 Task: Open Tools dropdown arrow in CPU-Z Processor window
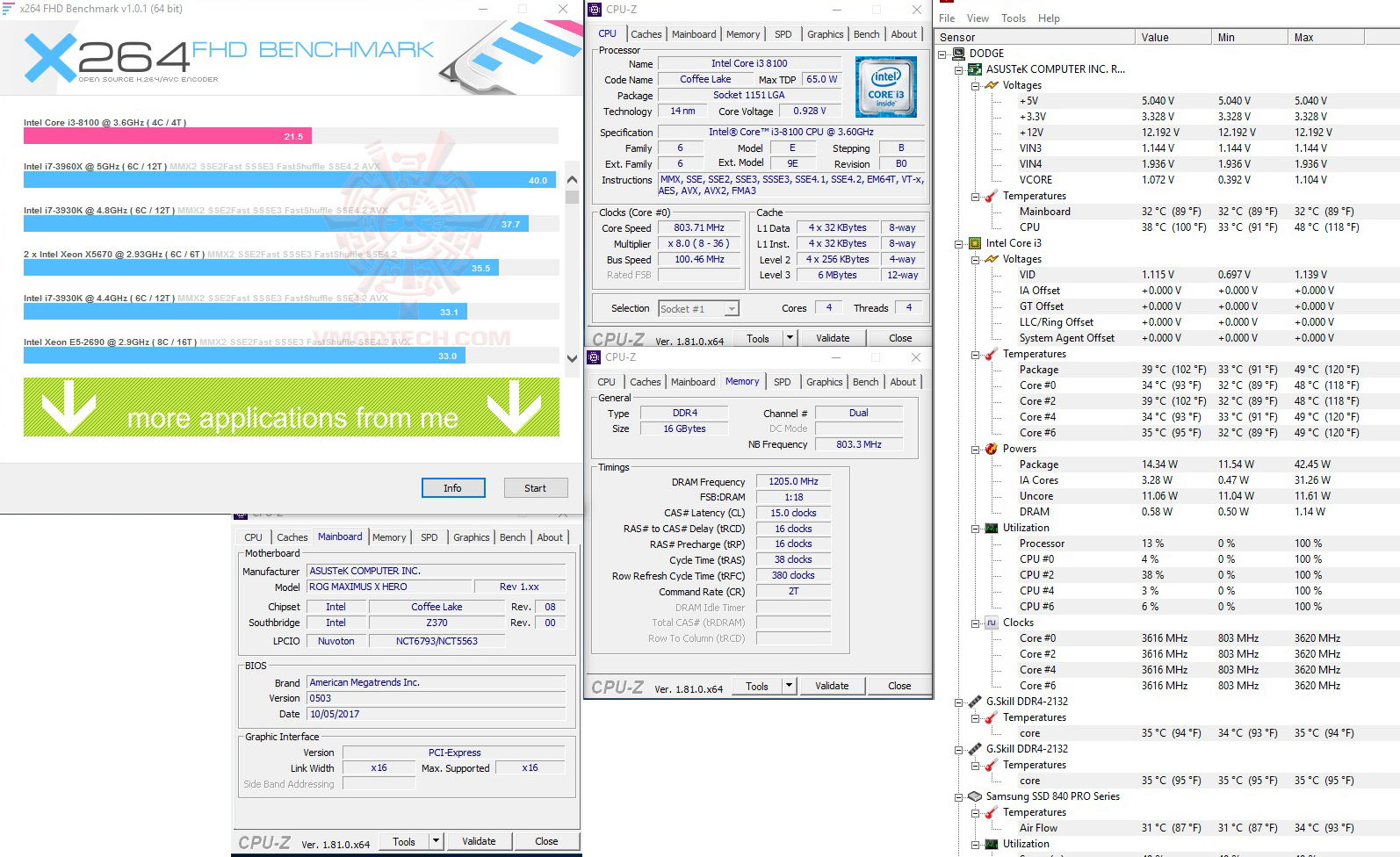click(789, 338)
